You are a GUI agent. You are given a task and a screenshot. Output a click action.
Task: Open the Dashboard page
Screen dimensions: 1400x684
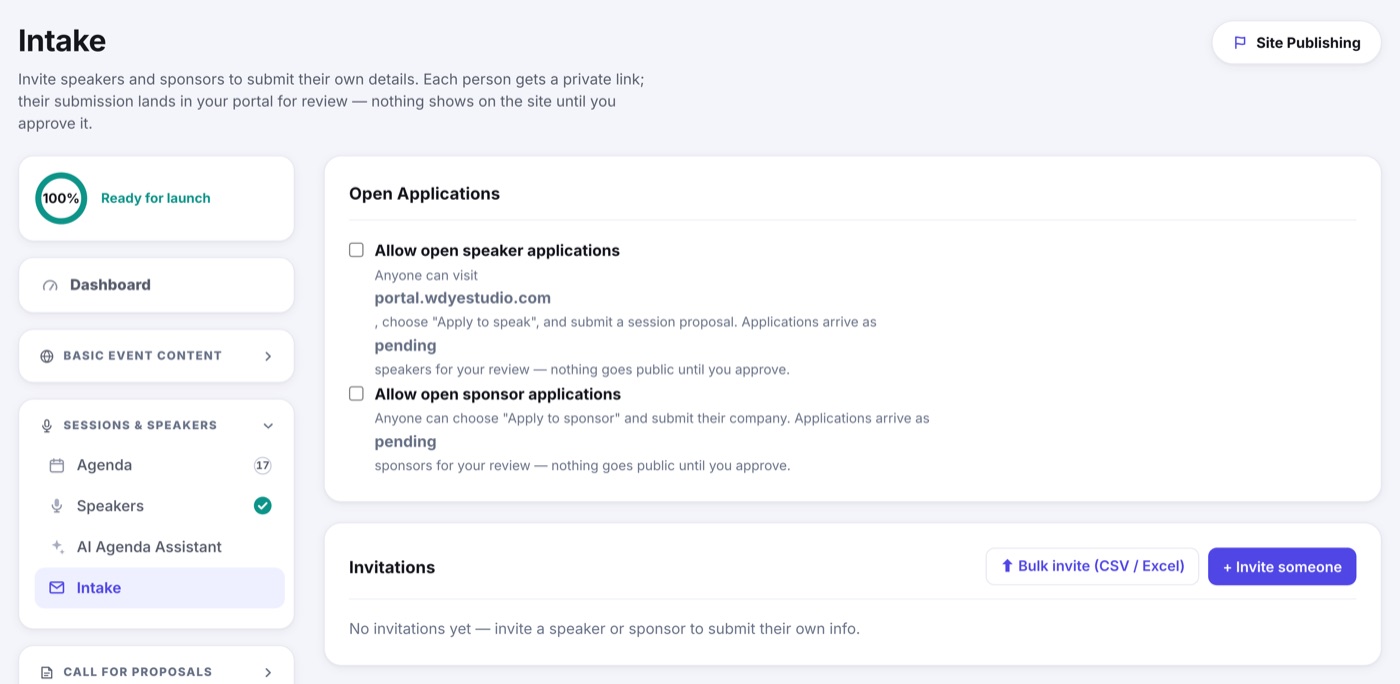(156, 285)
